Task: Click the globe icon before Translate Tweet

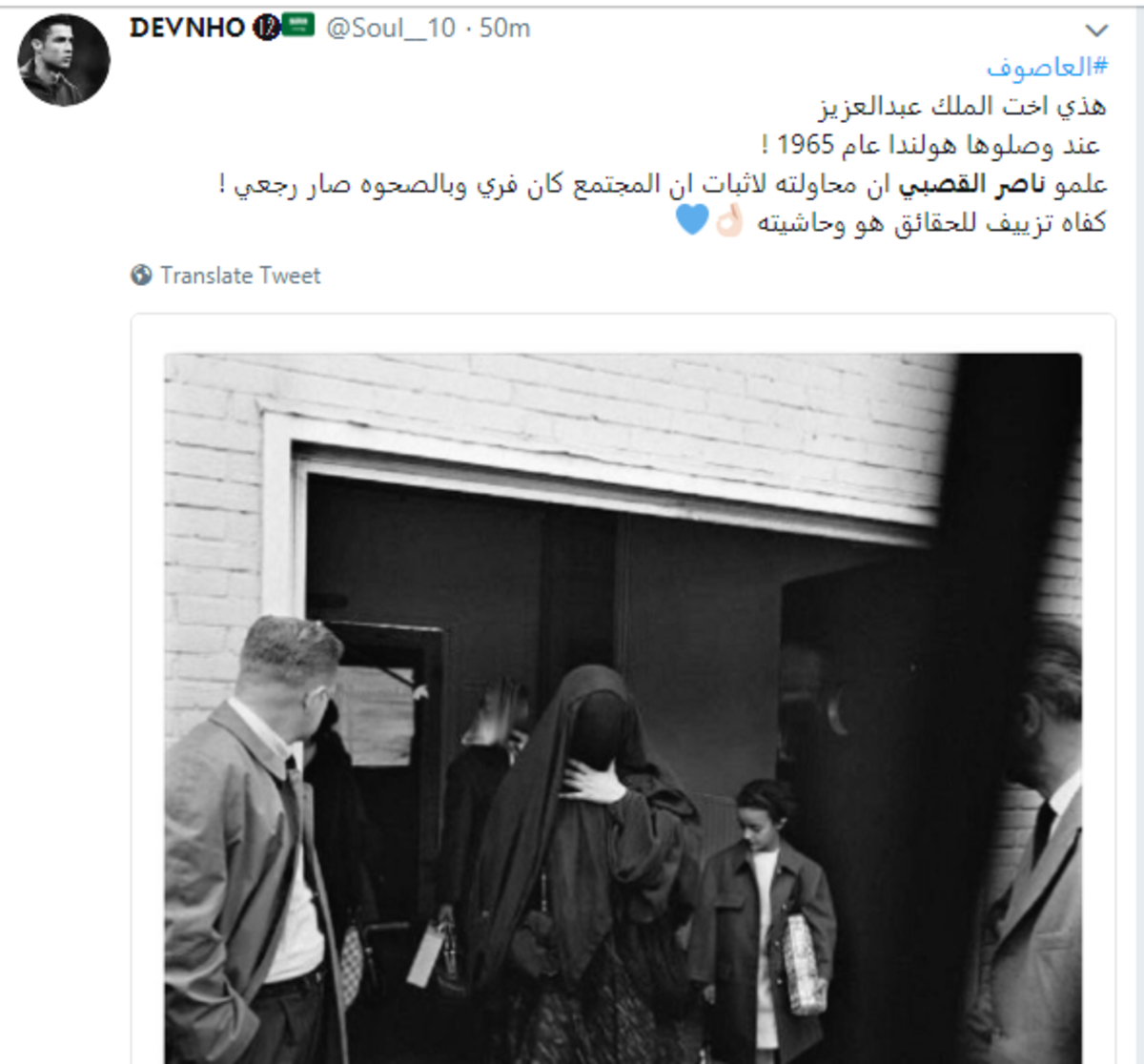Action: point(141,276)
